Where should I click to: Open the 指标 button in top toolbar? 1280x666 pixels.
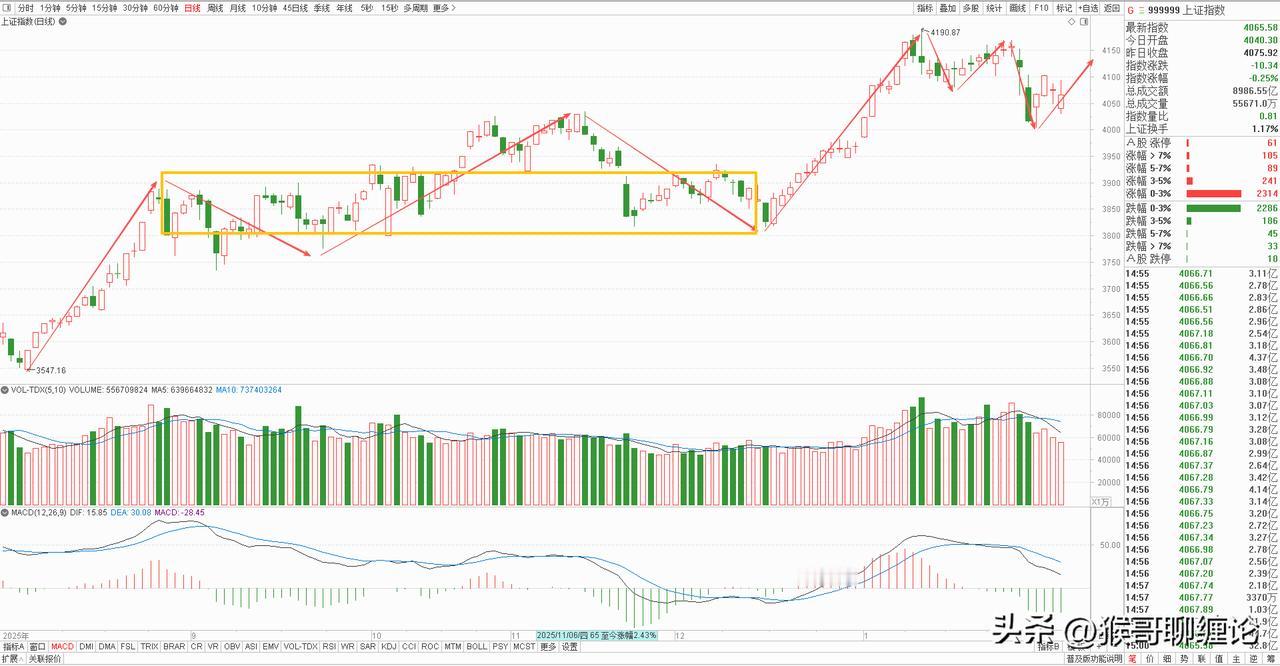pos(925,8)
